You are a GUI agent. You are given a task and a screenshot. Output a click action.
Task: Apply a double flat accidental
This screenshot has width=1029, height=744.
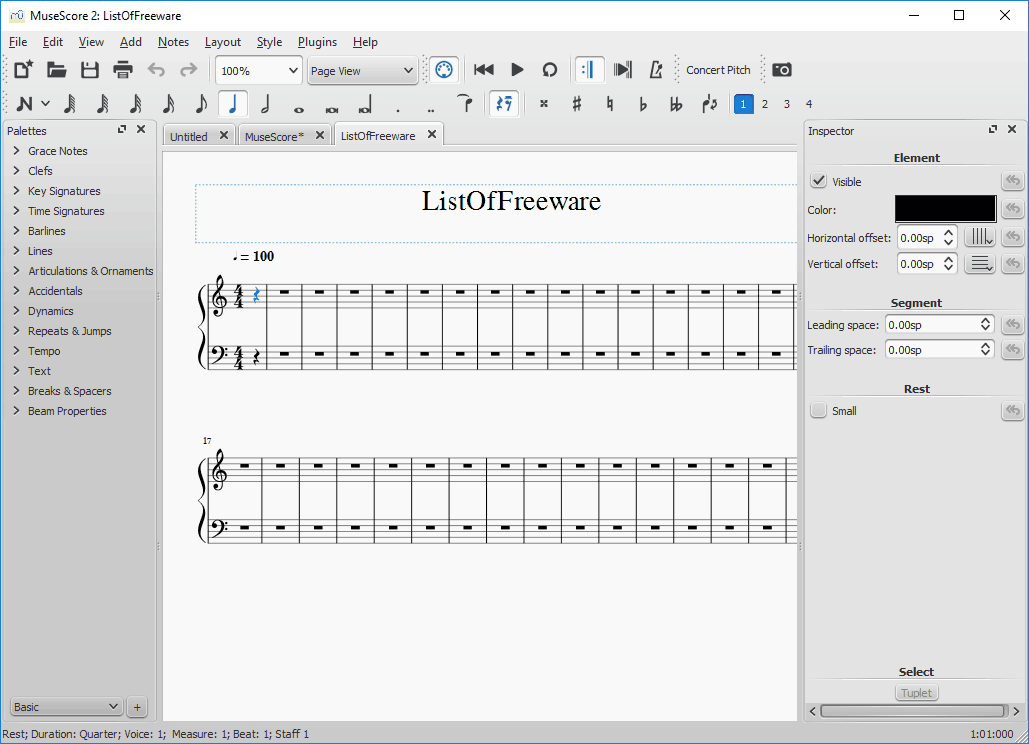tap(676, 104)
